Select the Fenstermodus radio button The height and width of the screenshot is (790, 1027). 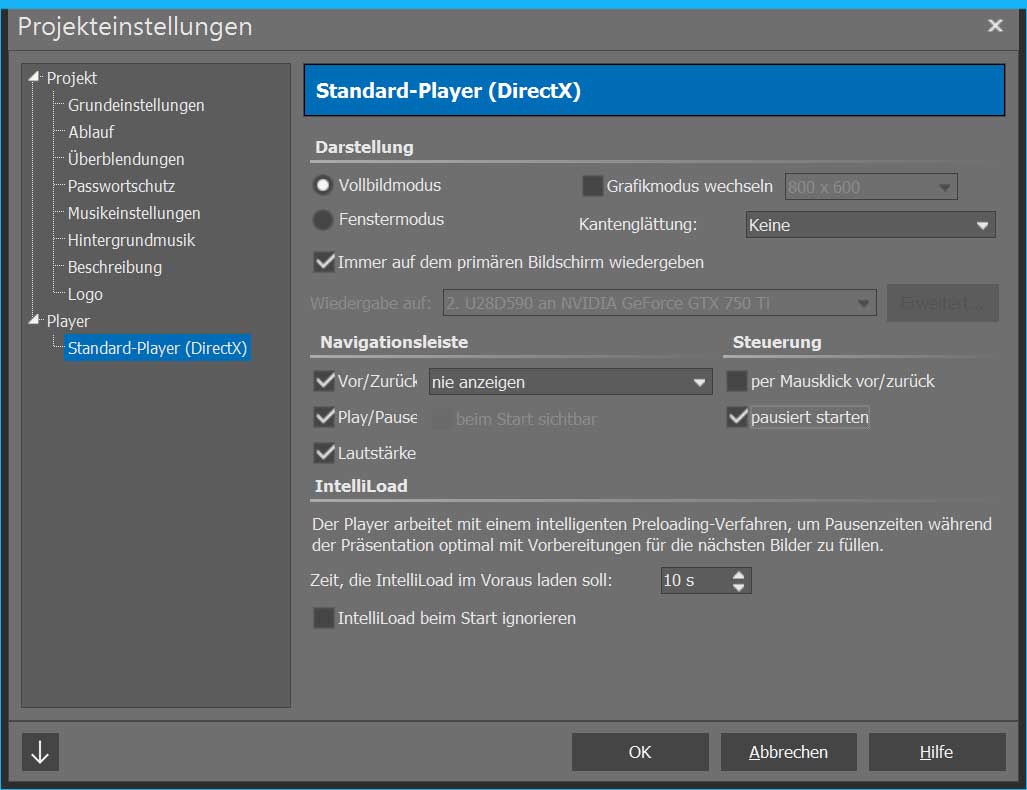pos(323,219)
